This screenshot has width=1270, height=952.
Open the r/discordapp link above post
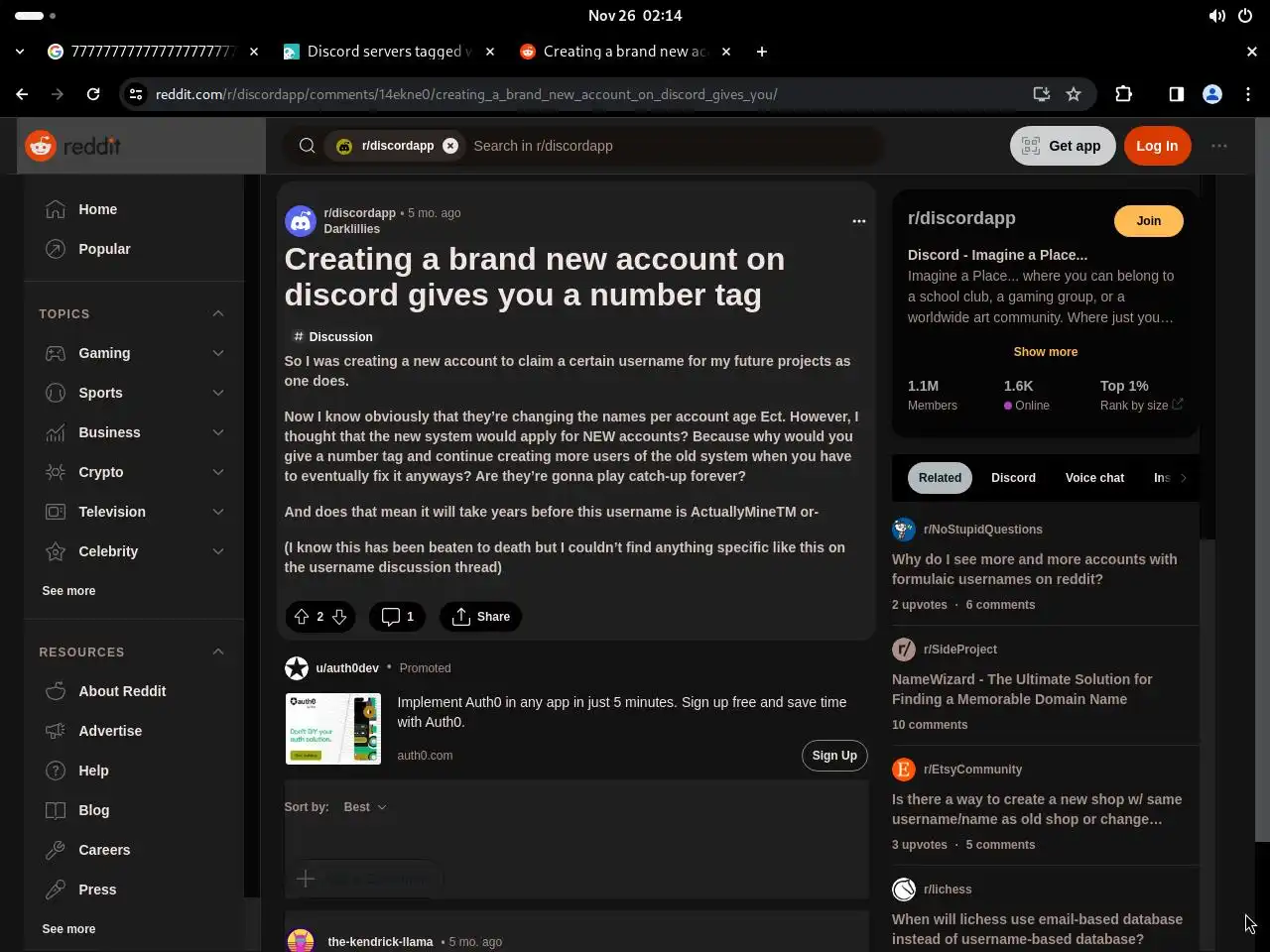tap(359, 213)
